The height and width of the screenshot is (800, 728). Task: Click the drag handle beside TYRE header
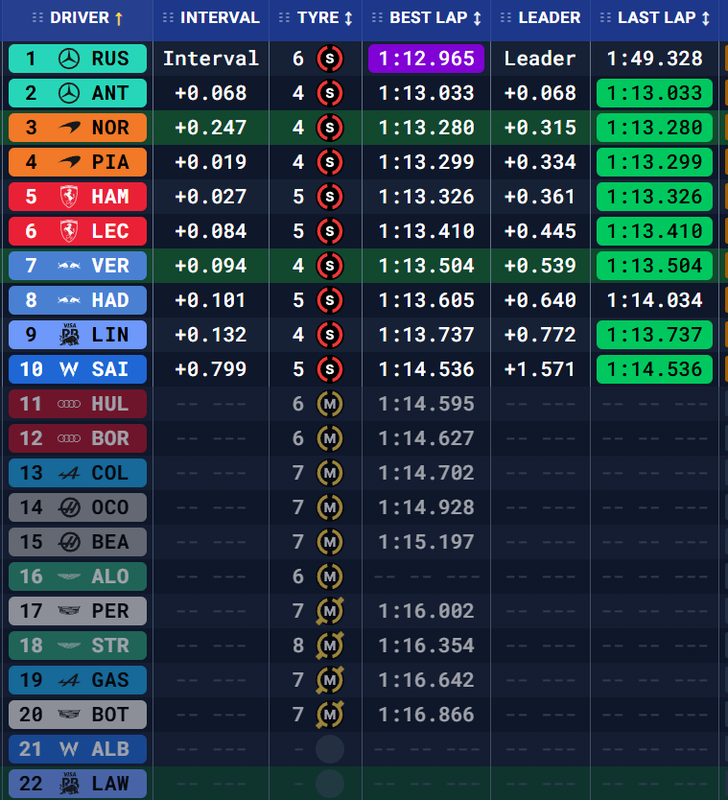(285, 18)
